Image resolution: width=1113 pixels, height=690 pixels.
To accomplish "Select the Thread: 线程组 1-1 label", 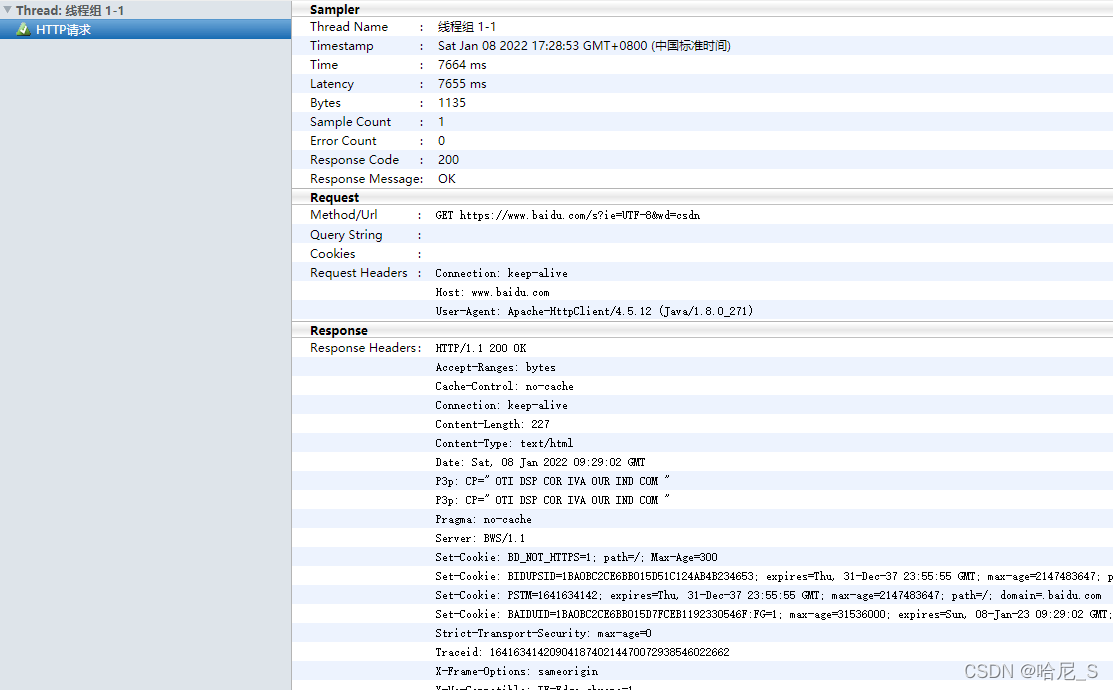I will pos(70,10).
